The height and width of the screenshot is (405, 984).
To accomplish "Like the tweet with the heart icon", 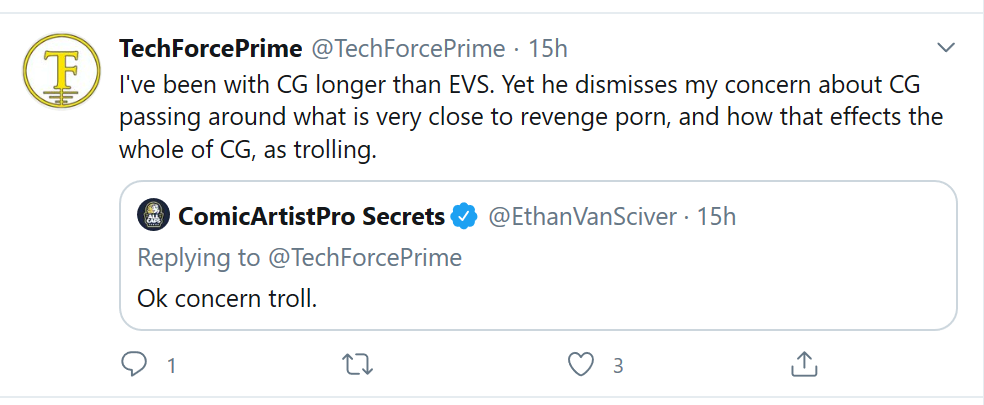I will click(581, 365).
